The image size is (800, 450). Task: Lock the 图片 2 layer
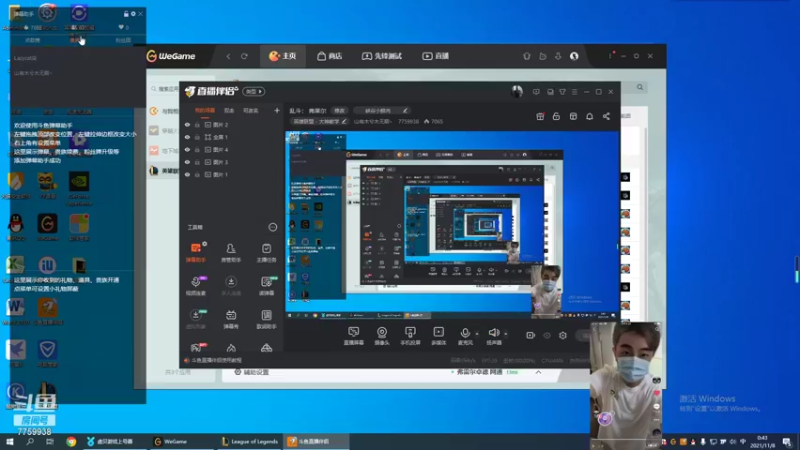(x=197, y=124)
